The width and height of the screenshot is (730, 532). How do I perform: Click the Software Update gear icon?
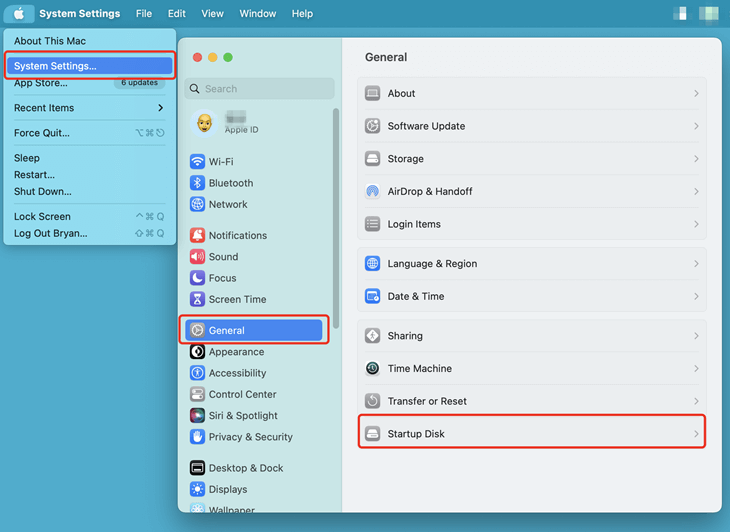coord(372,126)
